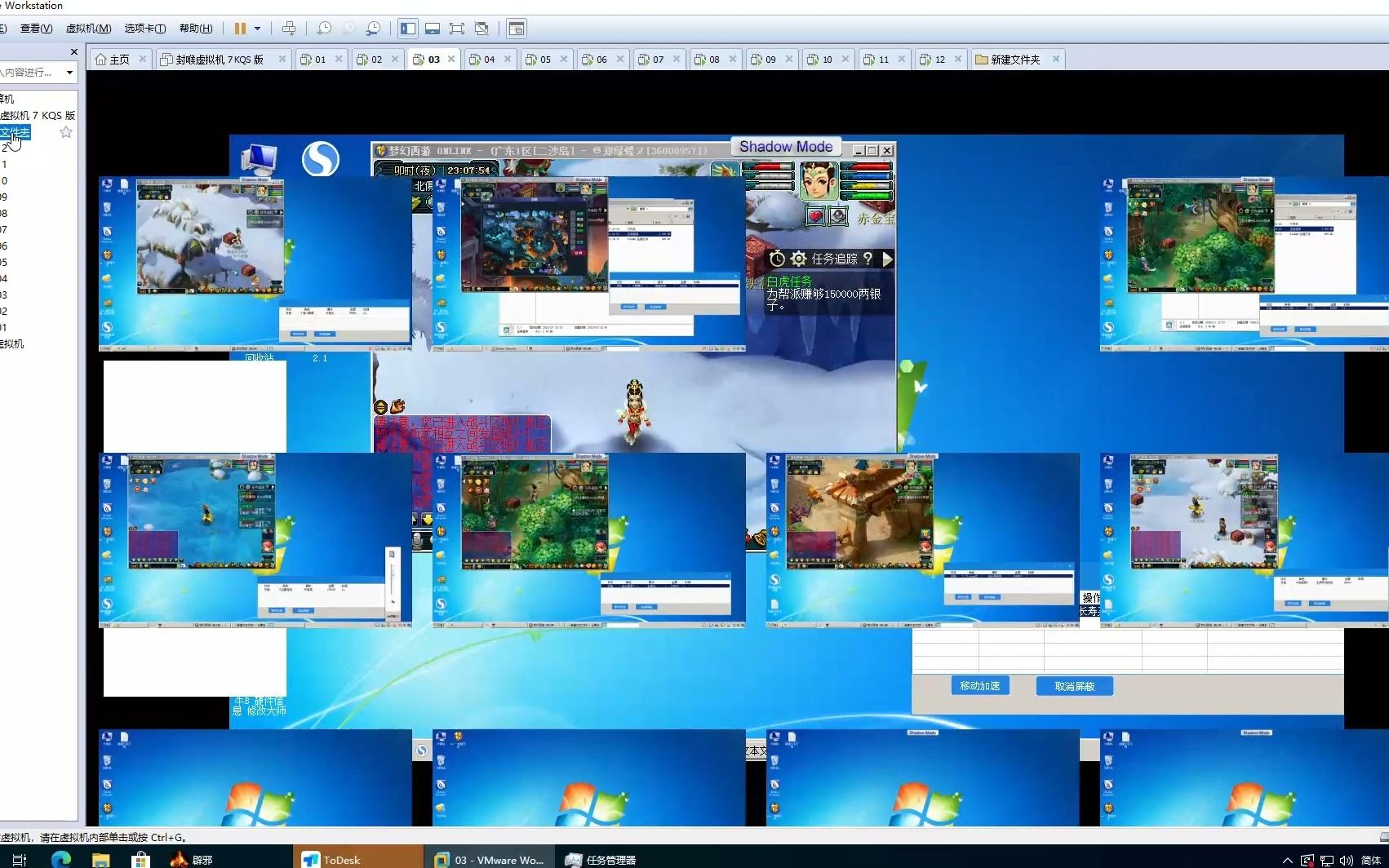The width and height of the screenshot is (1389, 868).
Task: Open the 辟邪 taskbar app
Action: point(192,860)
